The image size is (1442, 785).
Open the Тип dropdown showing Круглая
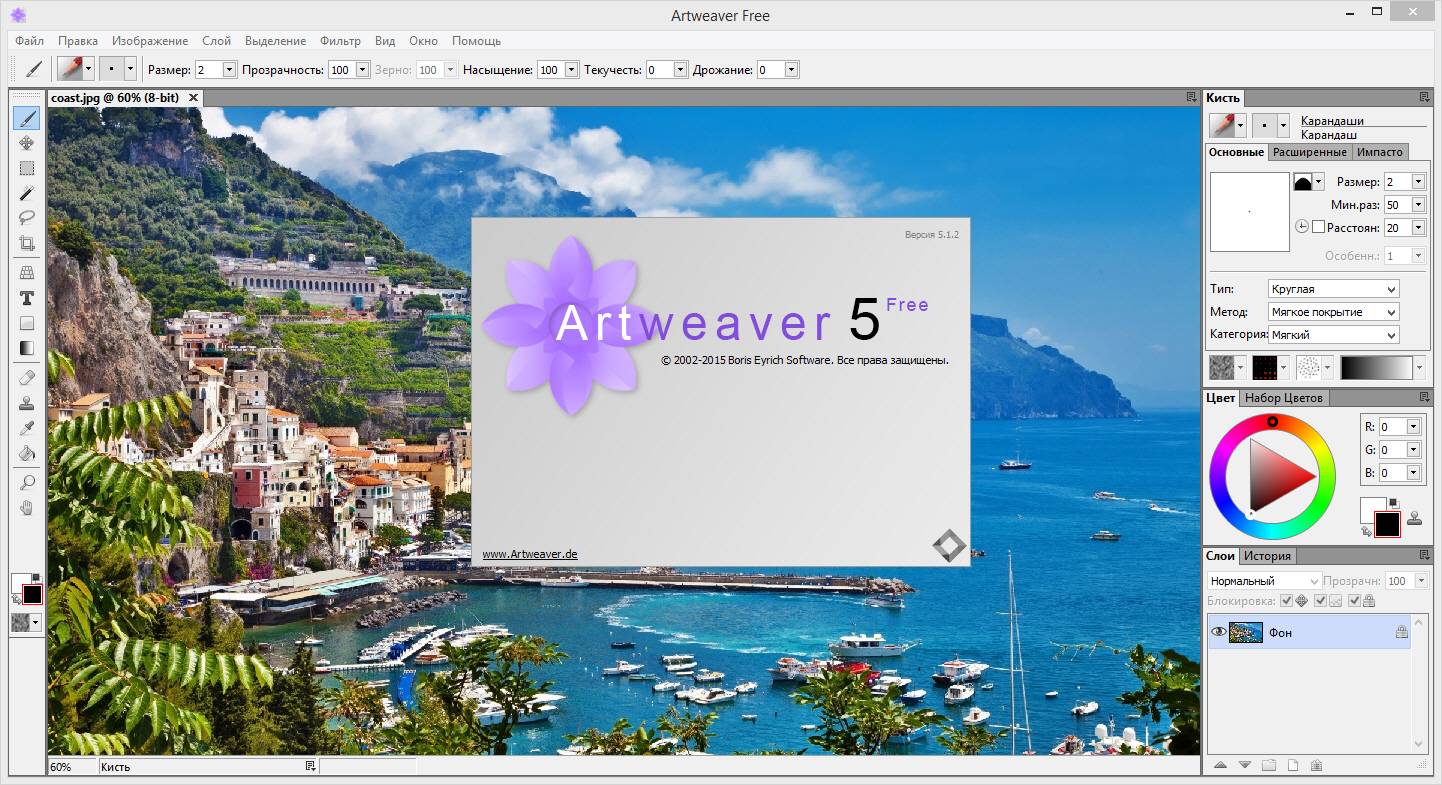[1333, 289]
